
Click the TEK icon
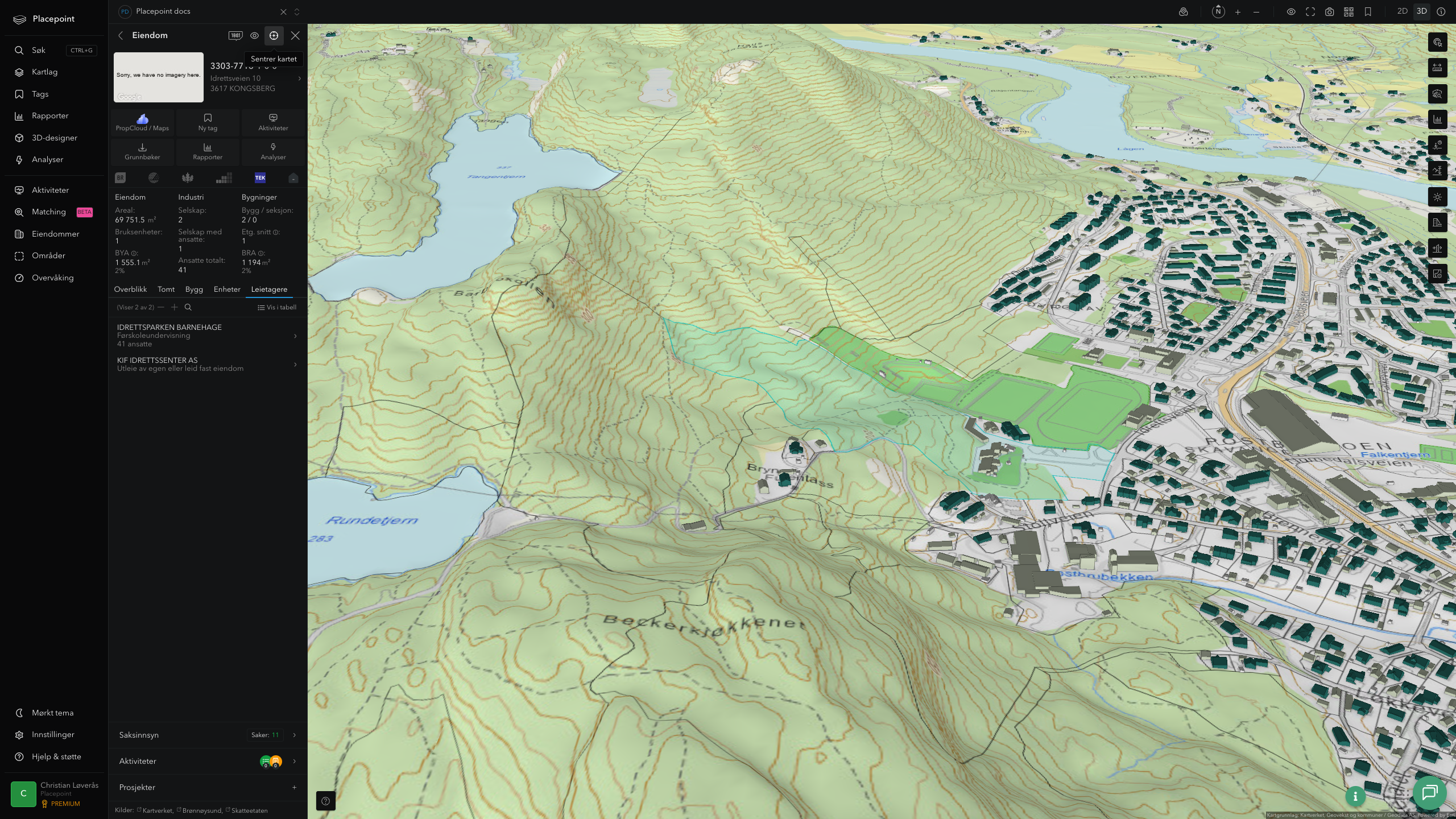point(260,177)
